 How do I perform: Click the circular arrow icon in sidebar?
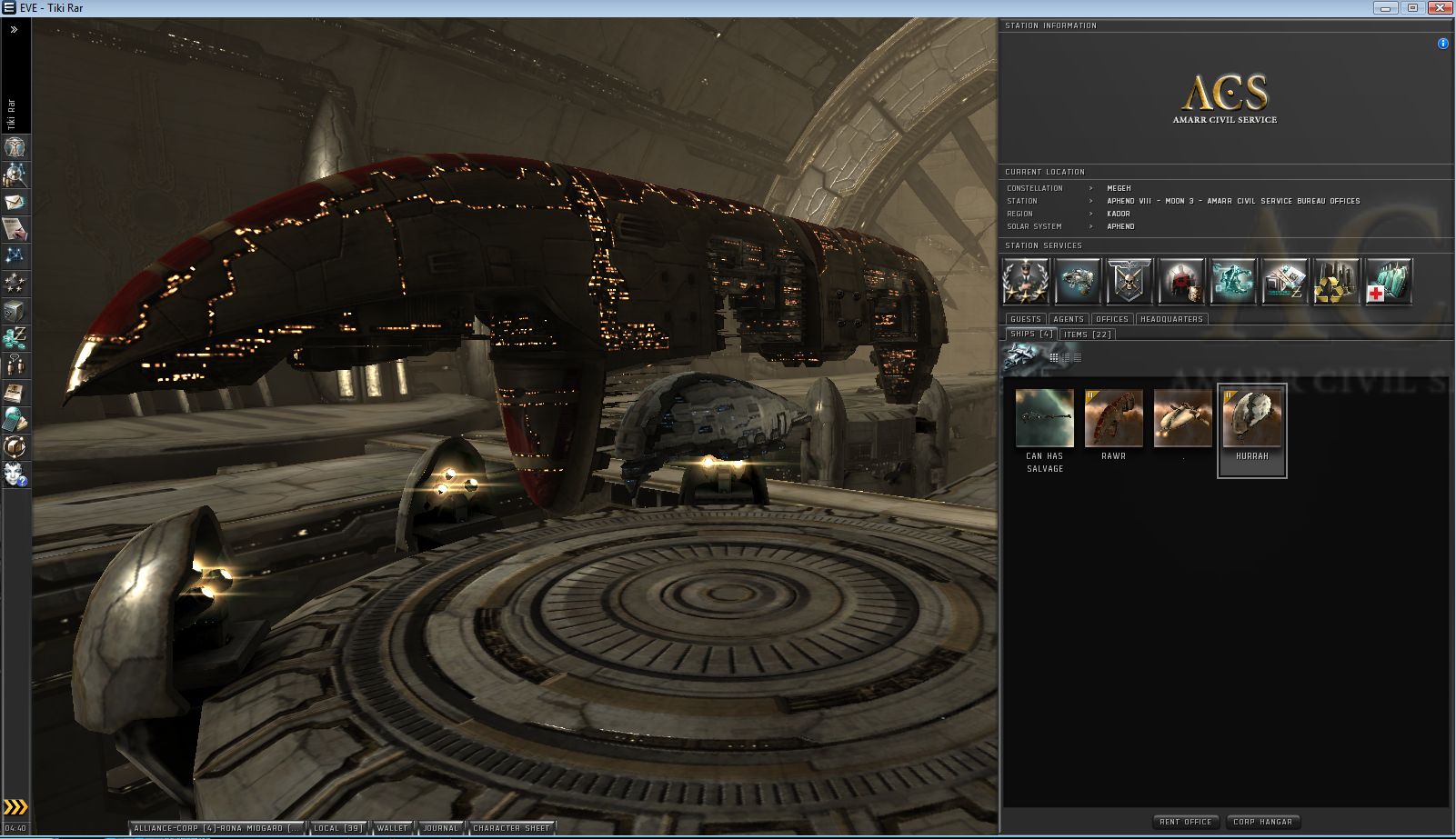click(x=15, y=446)
